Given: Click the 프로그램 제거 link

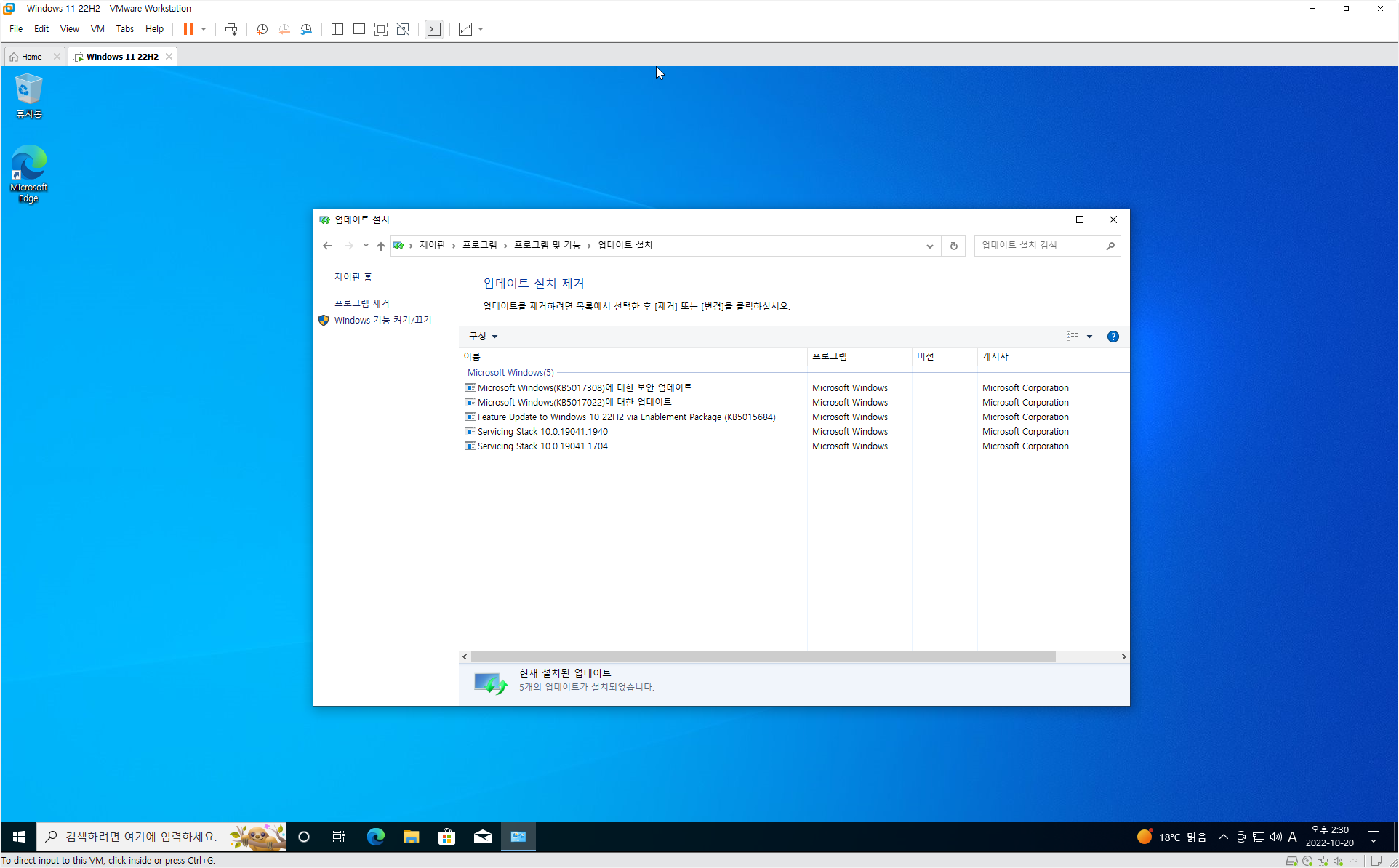Looking at the screenshot, I should point(361,303).
